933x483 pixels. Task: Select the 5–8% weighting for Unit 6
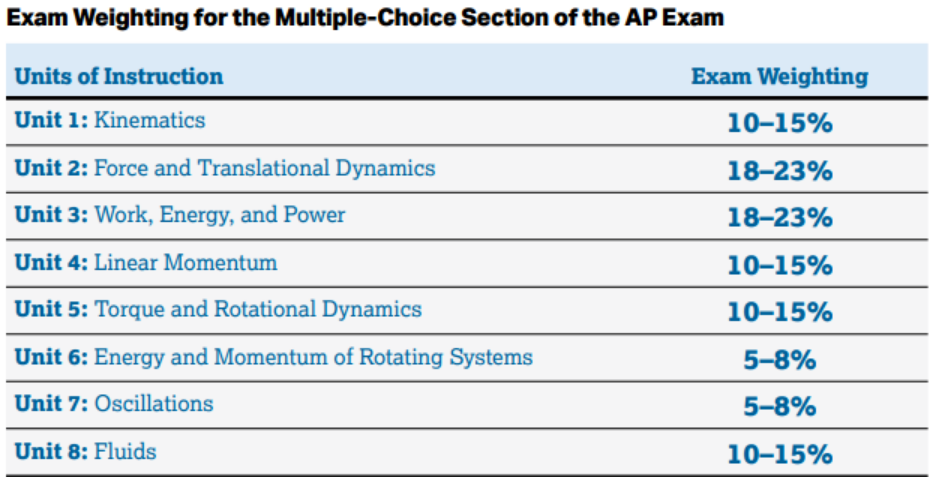coord(779,360)
